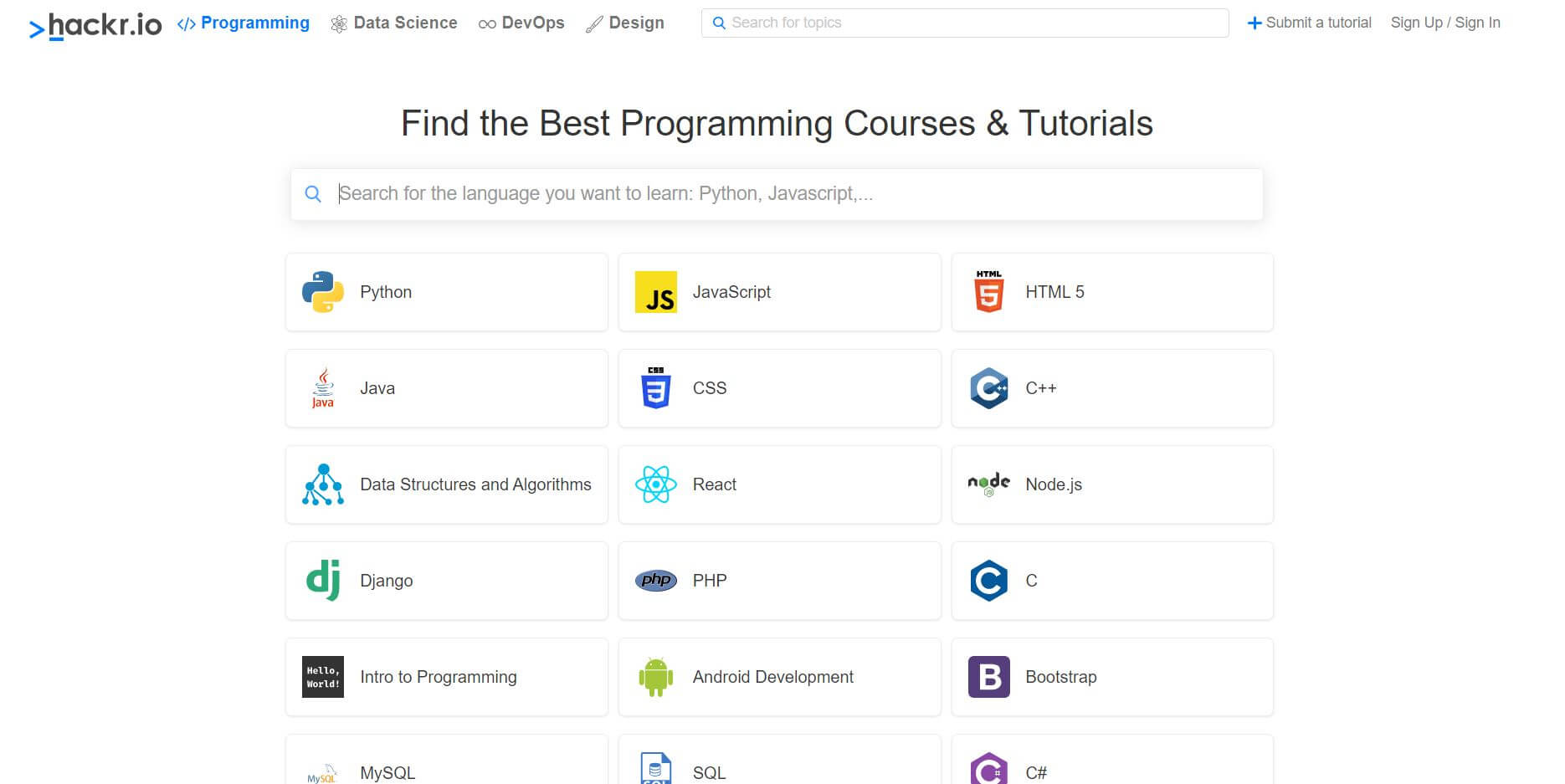Click the hackr.io logo

(x=95, y=26)
